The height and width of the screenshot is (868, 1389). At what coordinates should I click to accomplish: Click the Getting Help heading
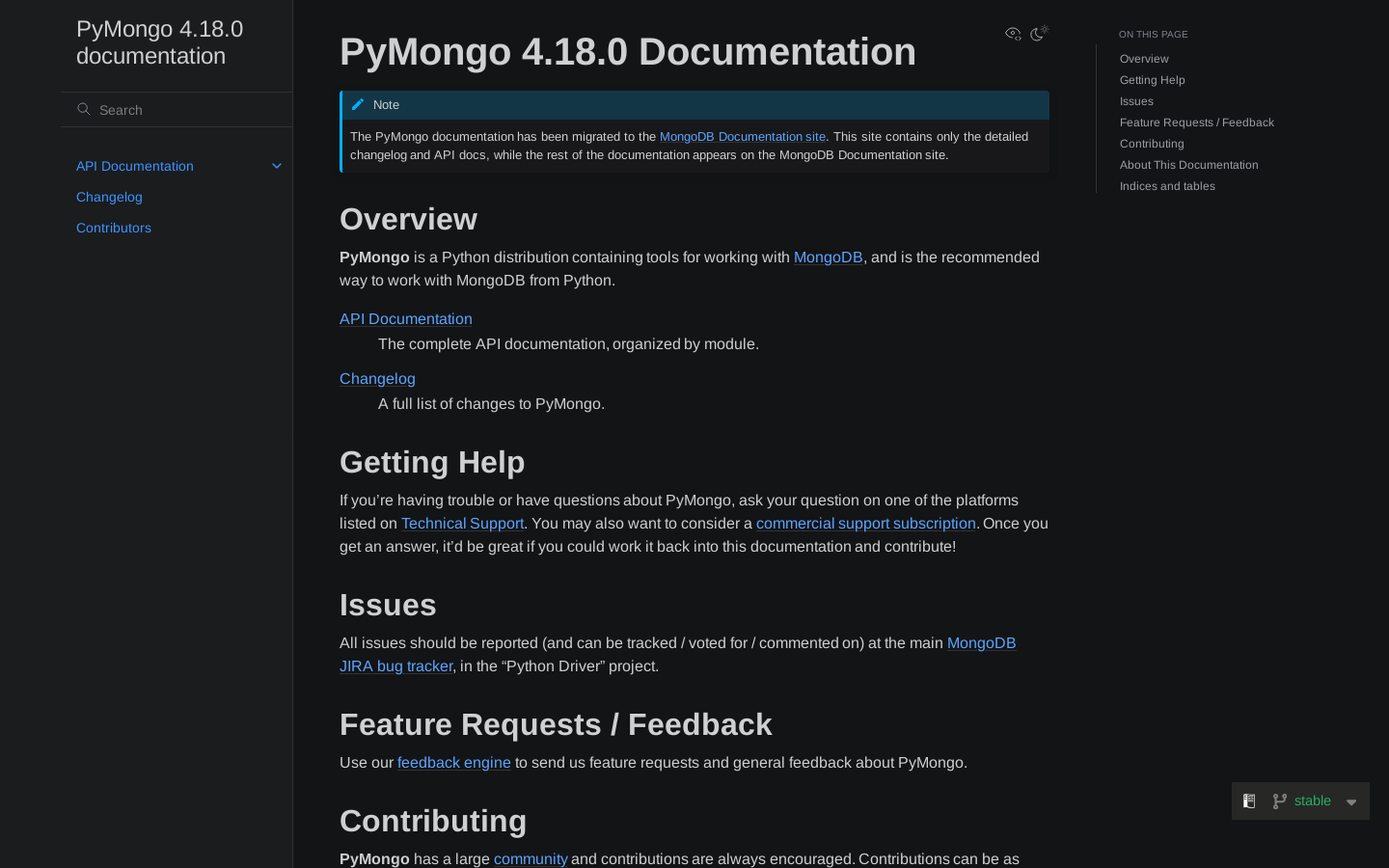coord(432,462)
